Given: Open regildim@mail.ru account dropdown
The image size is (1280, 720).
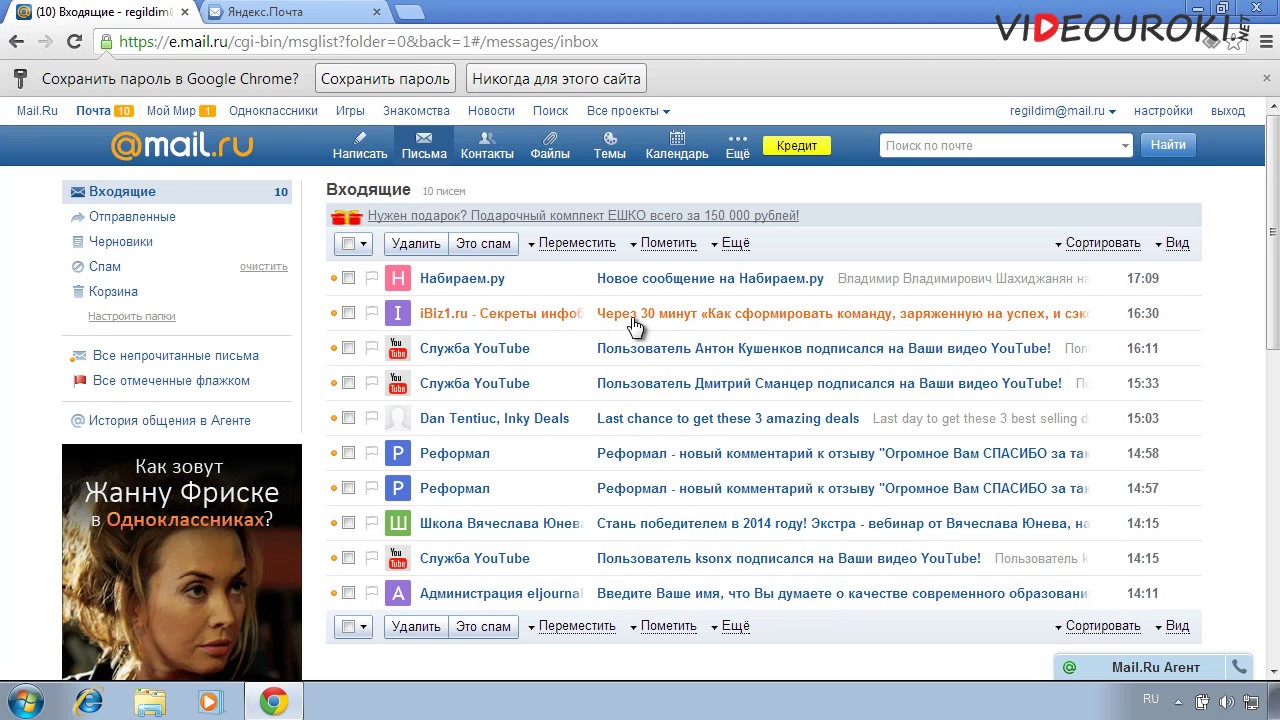Looking at the screenshot, I should coord(1062,111).
